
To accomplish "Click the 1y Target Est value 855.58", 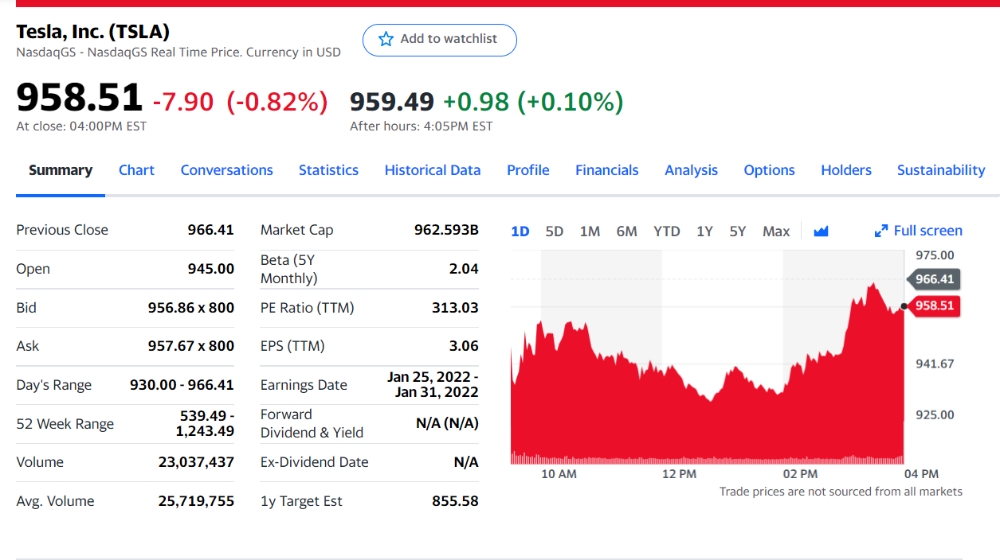I will pos(455,501).
